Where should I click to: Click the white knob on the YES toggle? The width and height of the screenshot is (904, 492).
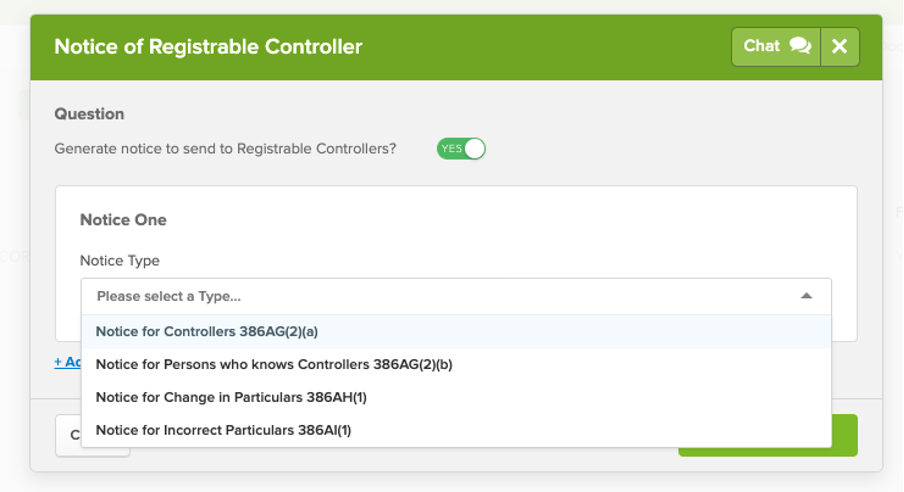474,149
